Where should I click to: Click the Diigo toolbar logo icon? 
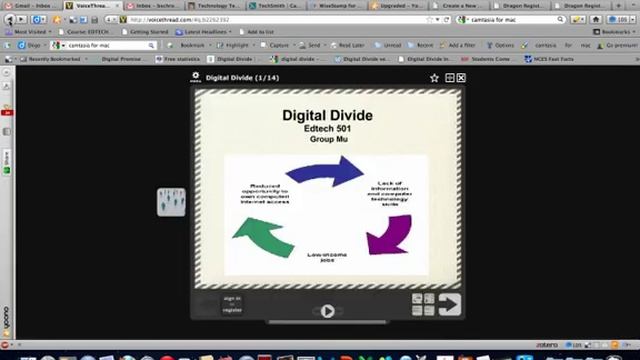click(x=22, y=45)
